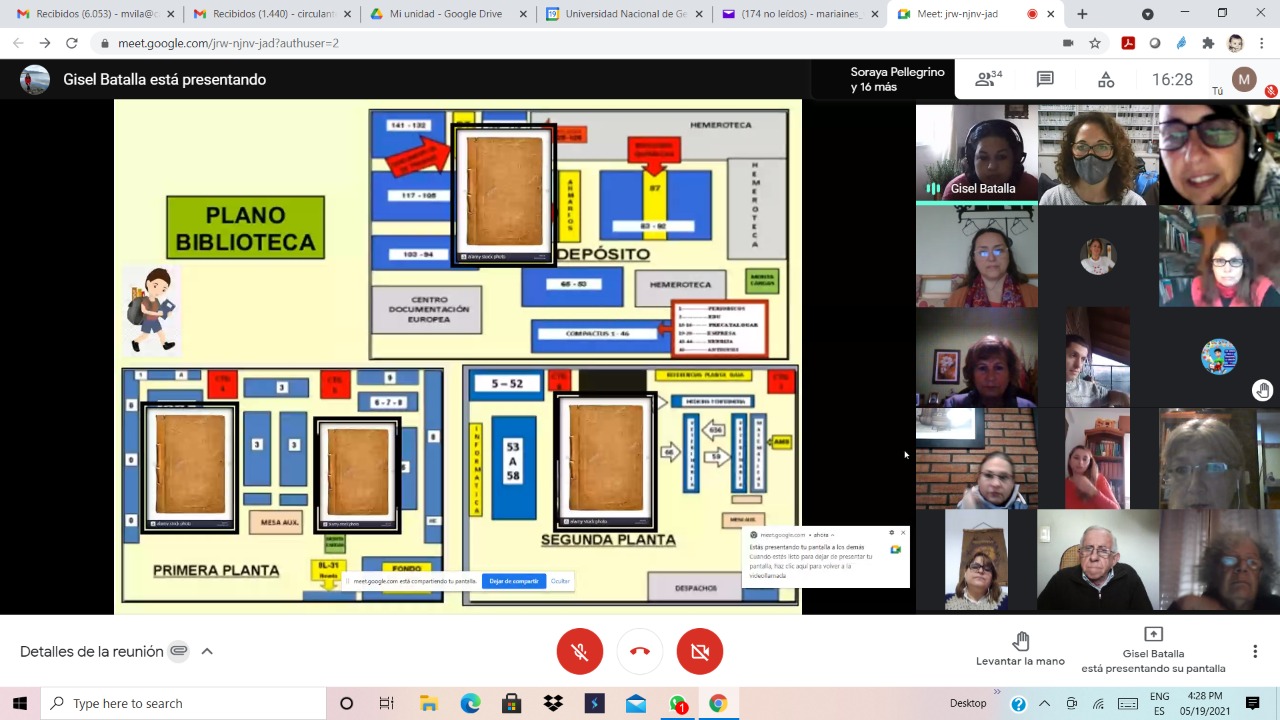Expand Detalles de la reunión chevron
The width and height of the screenshot is (1280, 720).
[x=207, y=651]
